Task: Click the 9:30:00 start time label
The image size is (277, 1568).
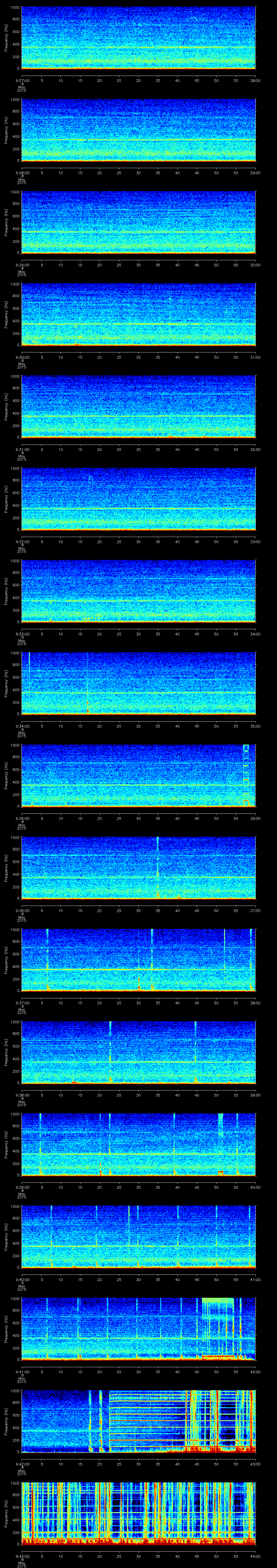Action: tap(22, 357)
